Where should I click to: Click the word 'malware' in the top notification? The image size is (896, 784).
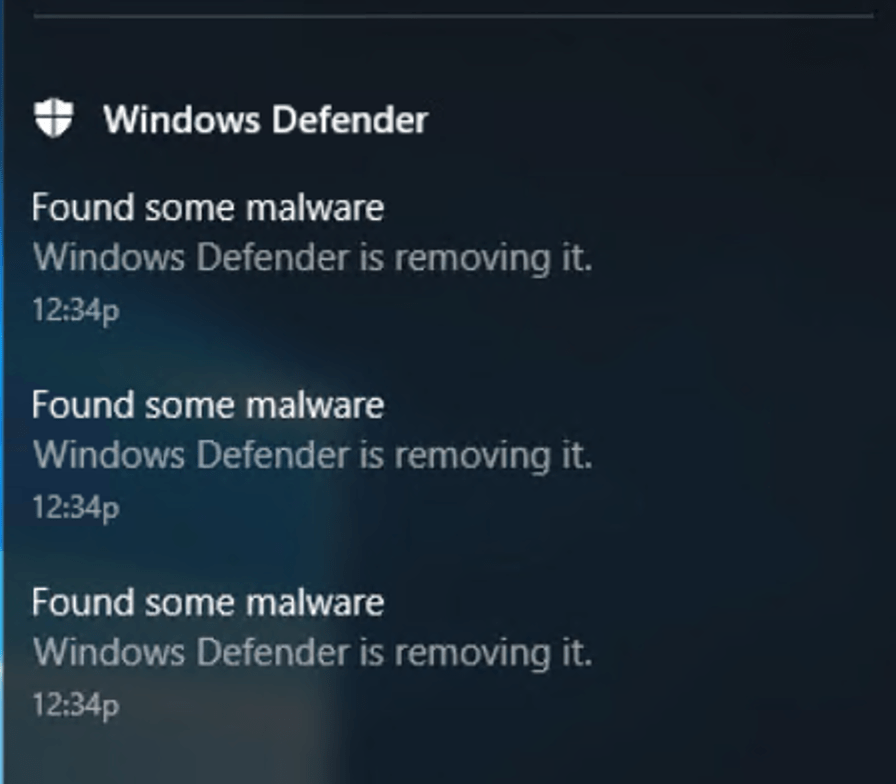pyautogui.click(x=315, y=207)
